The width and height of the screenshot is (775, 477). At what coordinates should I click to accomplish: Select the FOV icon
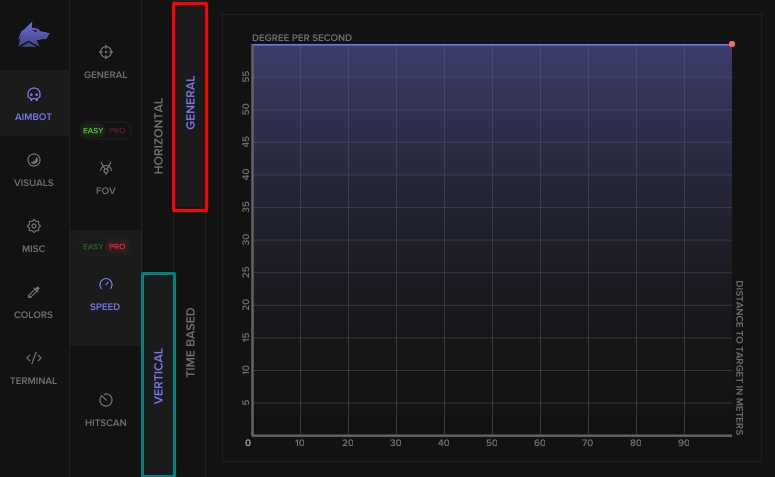click(105, 169)
